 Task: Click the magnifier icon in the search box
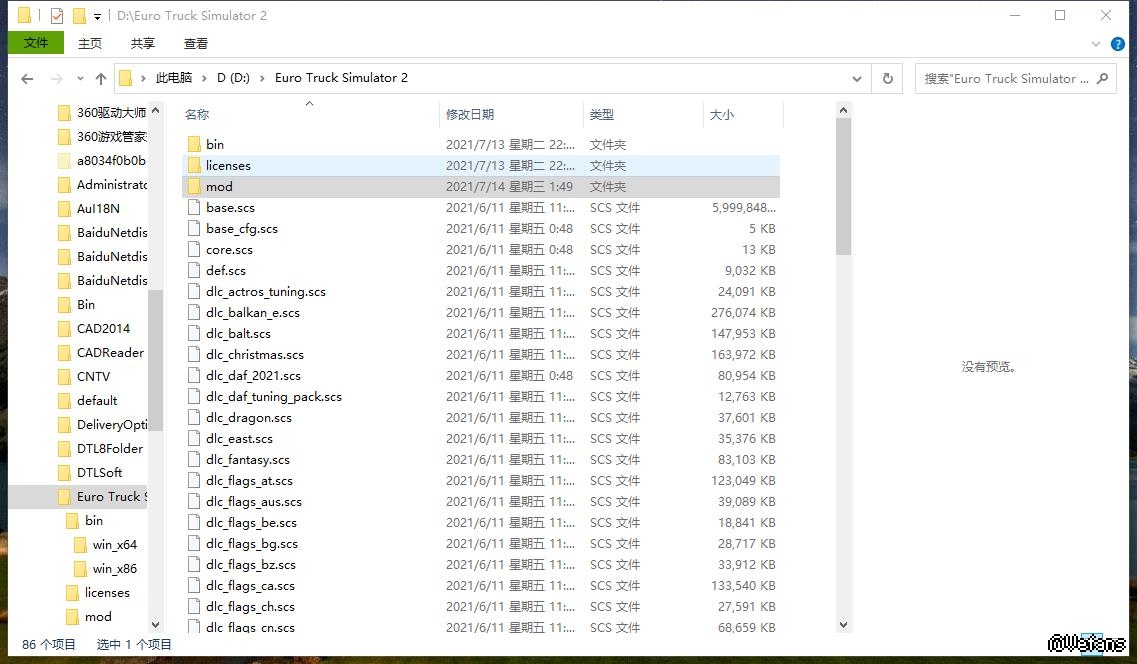pyautogui.click(x=1102, y=78)
